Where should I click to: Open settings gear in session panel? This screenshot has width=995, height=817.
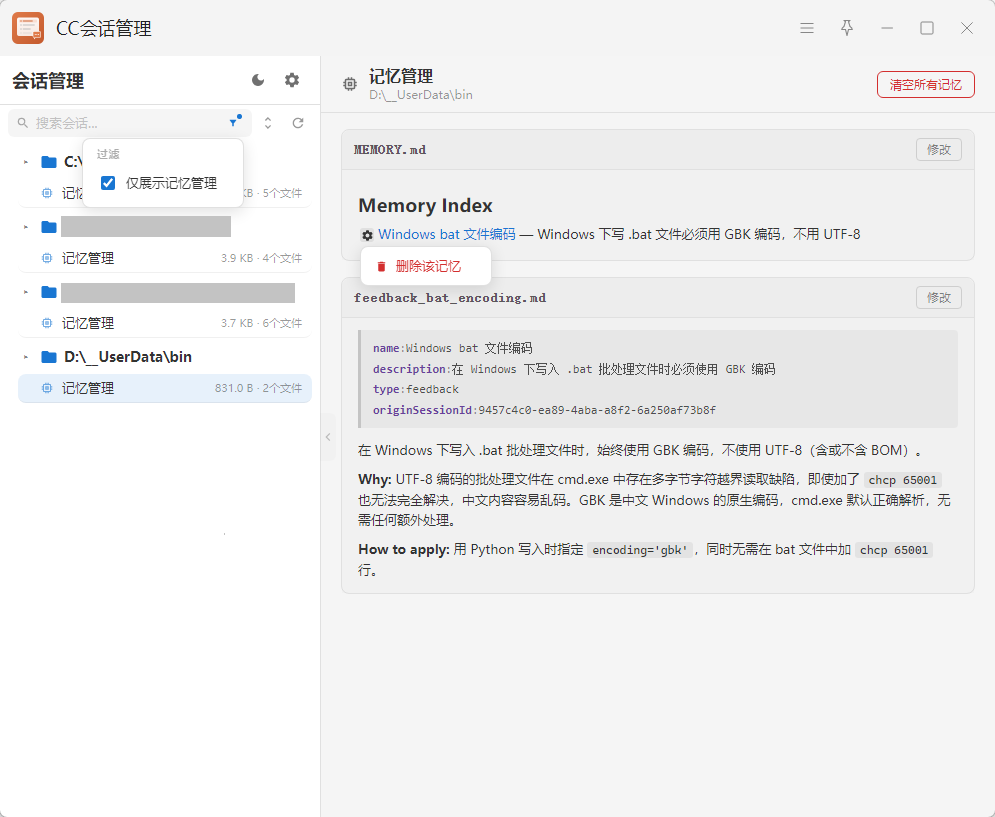coord(292,80)
